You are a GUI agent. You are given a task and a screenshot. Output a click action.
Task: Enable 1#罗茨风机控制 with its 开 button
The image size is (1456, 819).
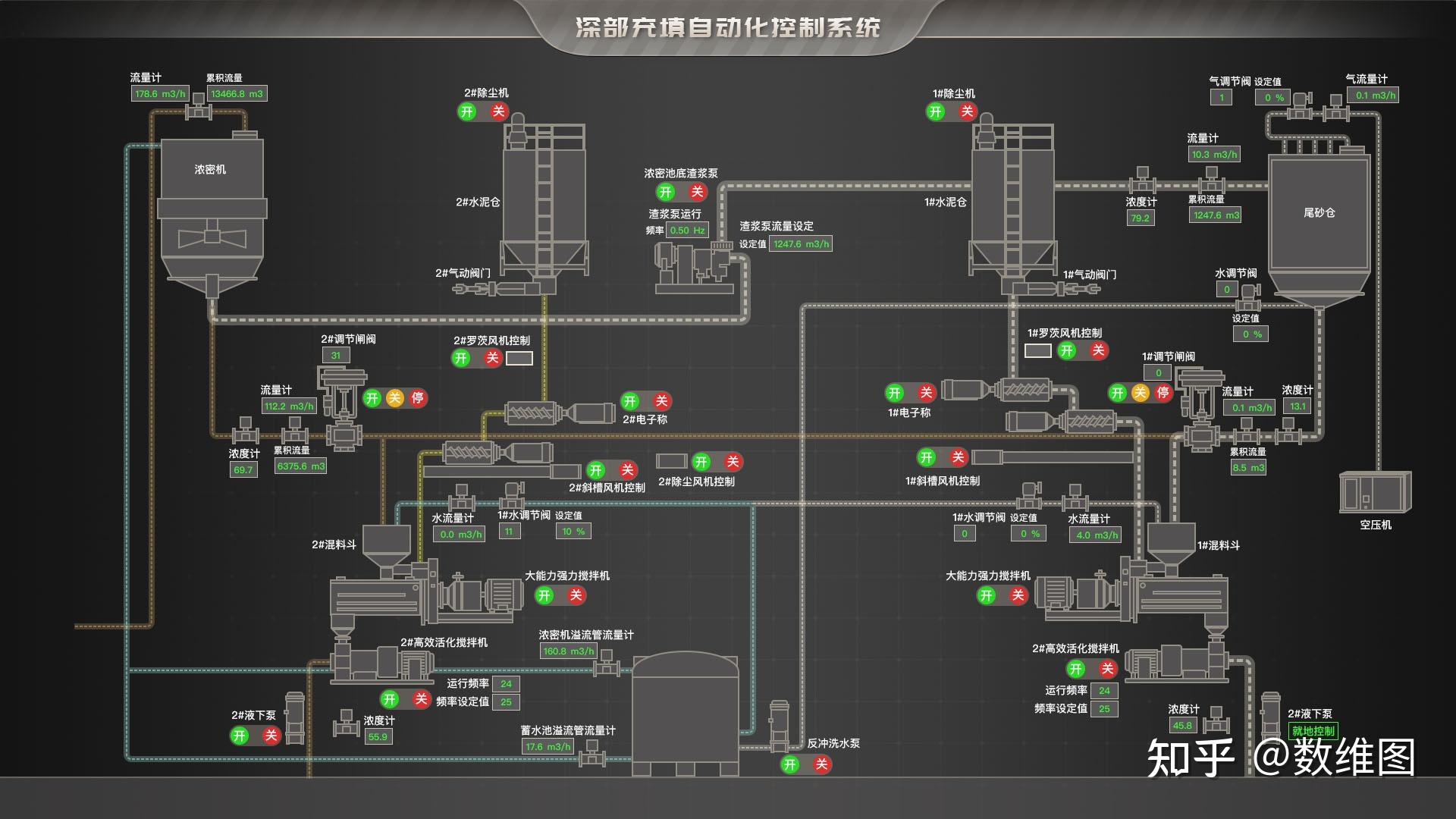(x=1065, y=350)
